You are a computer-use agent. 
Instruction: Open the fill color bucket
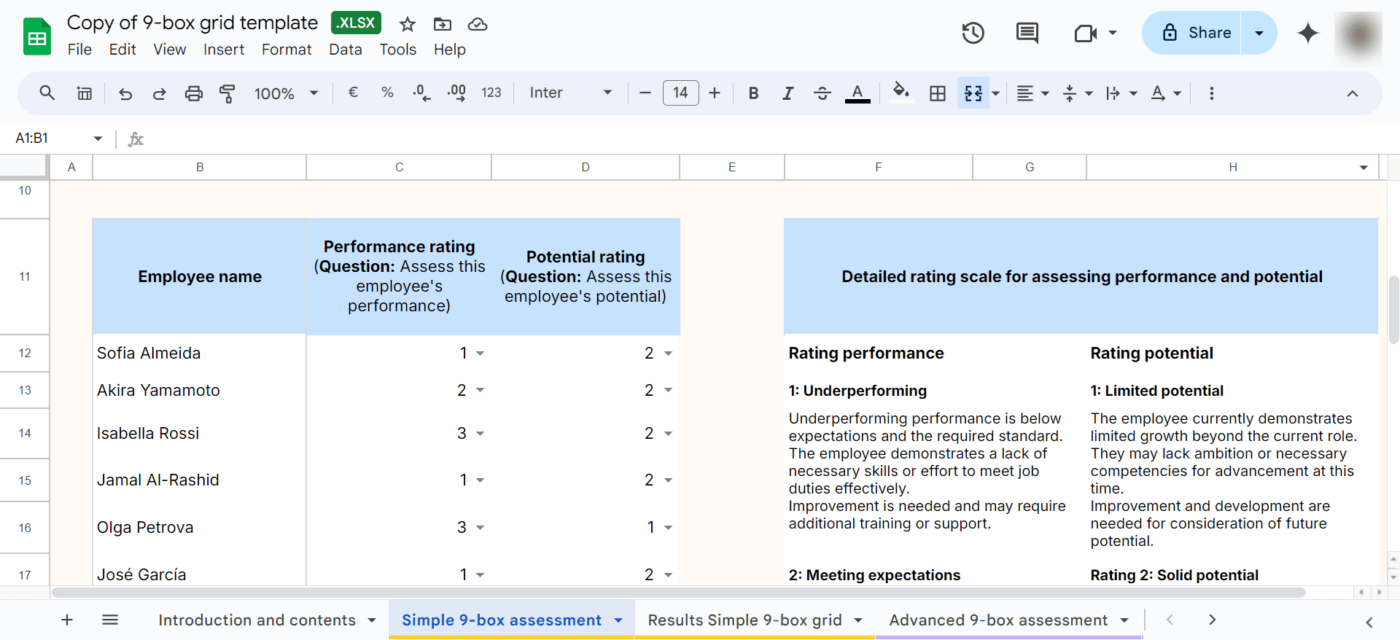901,93
